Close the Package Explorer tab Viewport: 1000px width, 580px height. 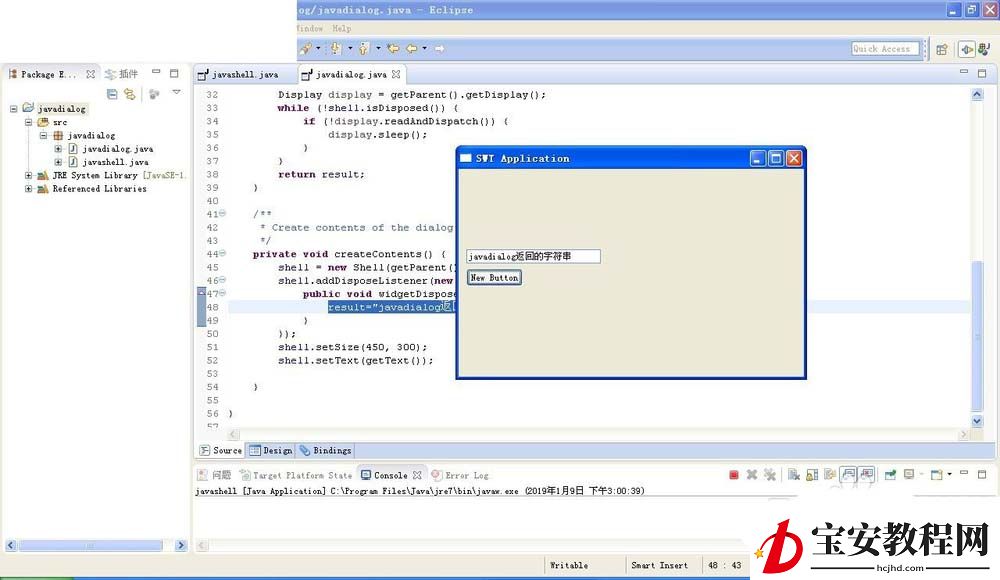coord(91,74)
